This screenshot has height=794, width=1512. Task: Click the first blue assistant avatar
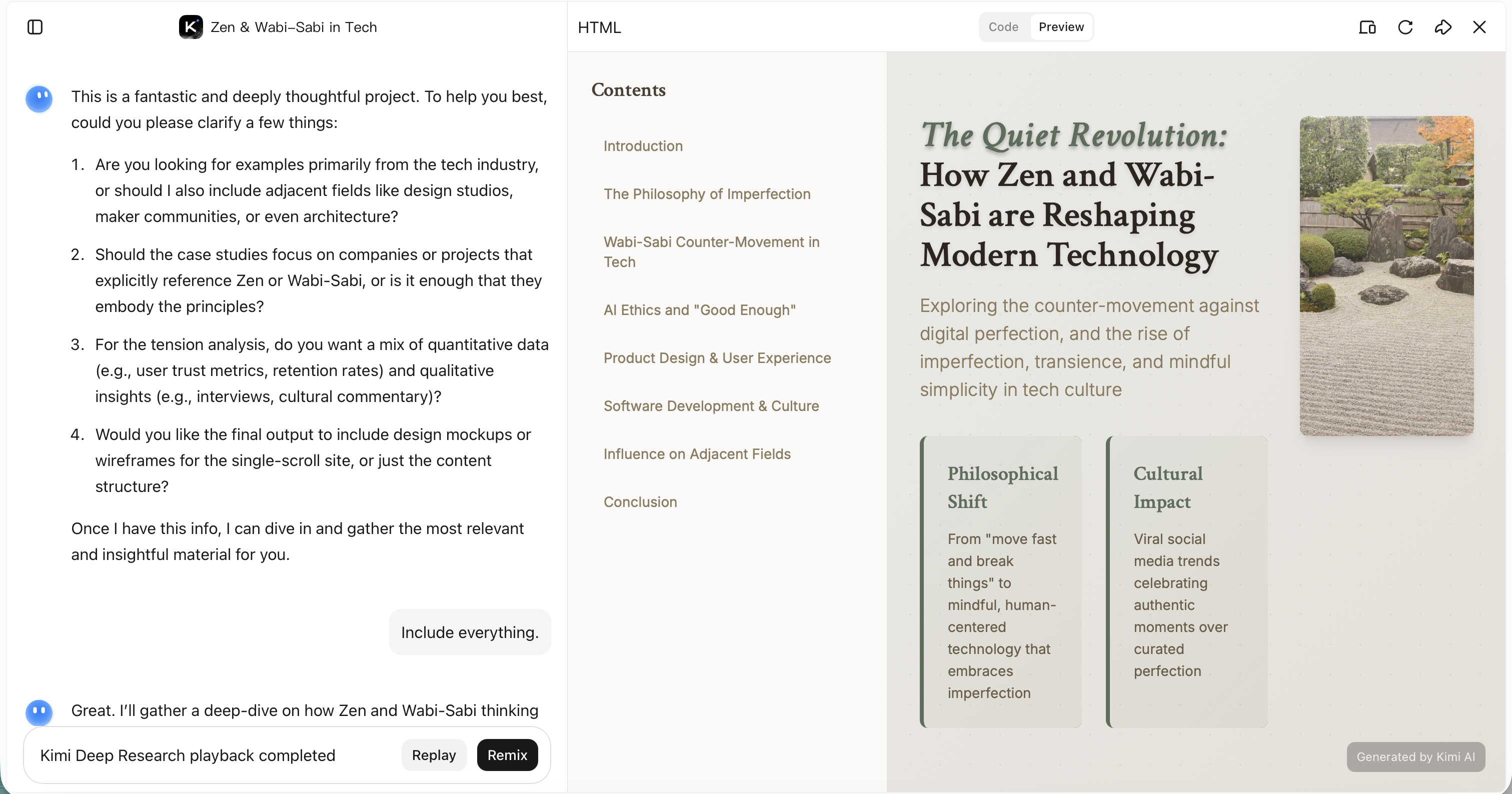click(x=40, y=98)
